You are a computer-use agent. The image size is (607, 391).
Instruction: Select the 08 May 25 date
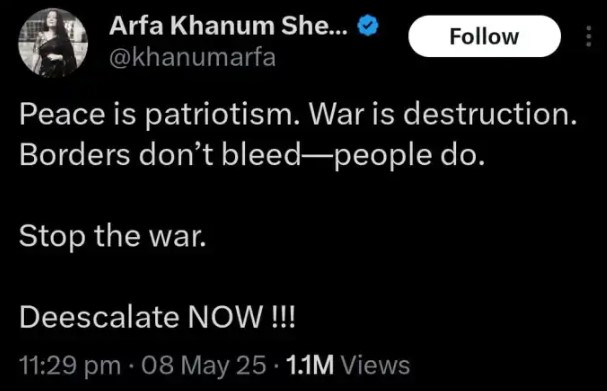(204, 365)
